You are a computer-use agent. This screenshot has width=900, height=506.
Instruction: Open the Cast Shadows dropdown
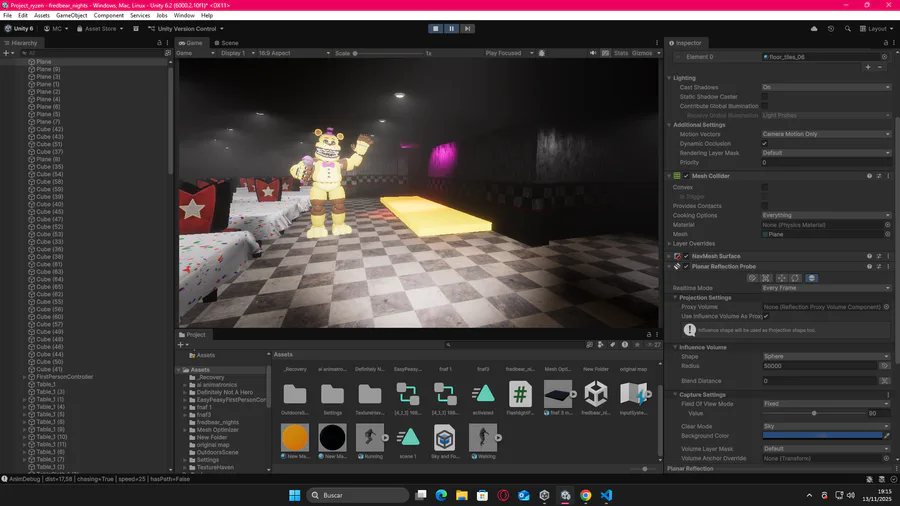coord(826,87)
